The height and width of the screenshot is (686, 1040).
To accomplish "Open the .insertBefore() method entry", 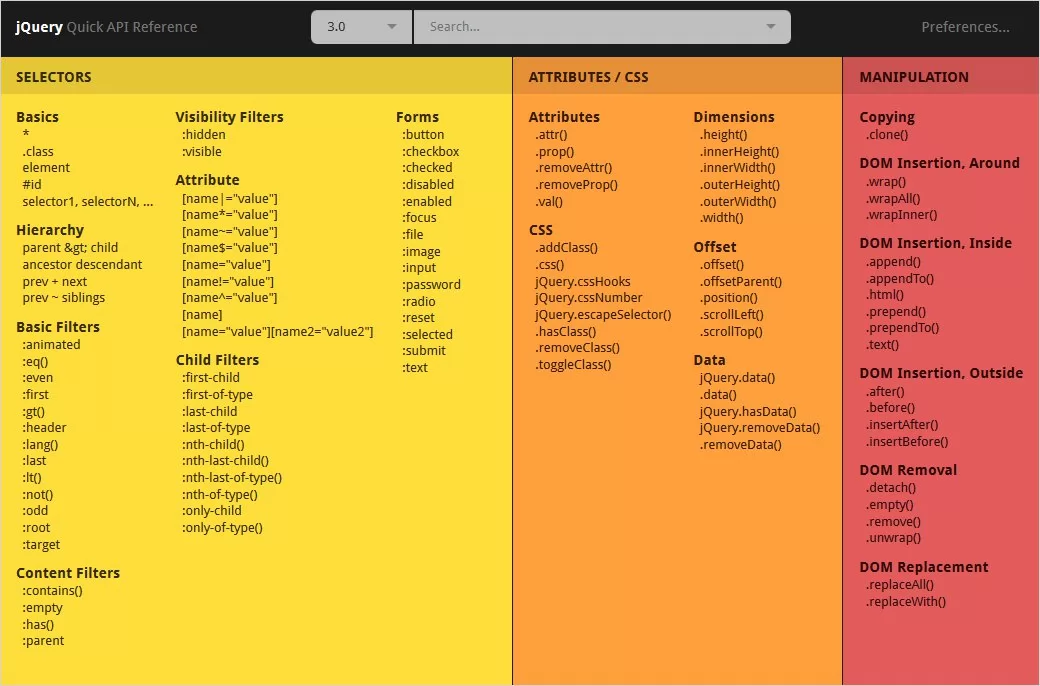I will 907,442.
